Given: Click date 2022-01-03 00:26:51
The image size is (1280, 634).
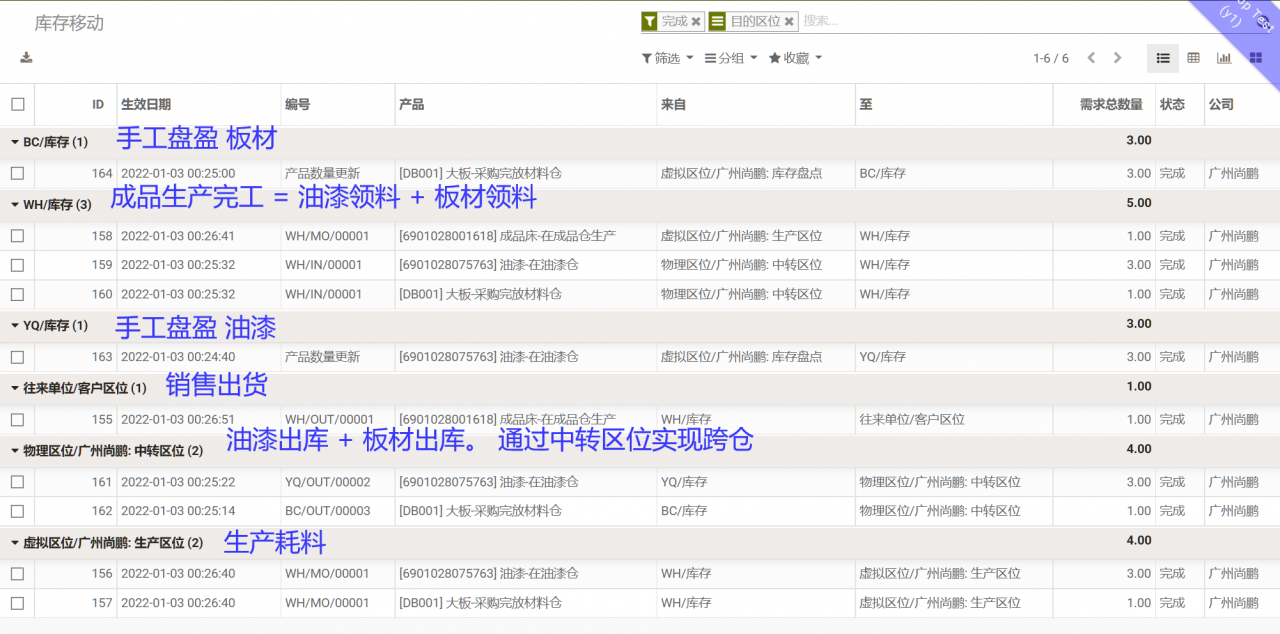Looking at the screenshot, I should pos(178,419).
